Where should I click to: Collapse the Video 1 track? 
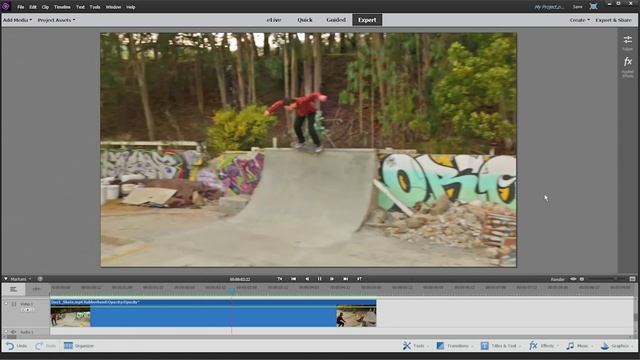pos(6,304)
